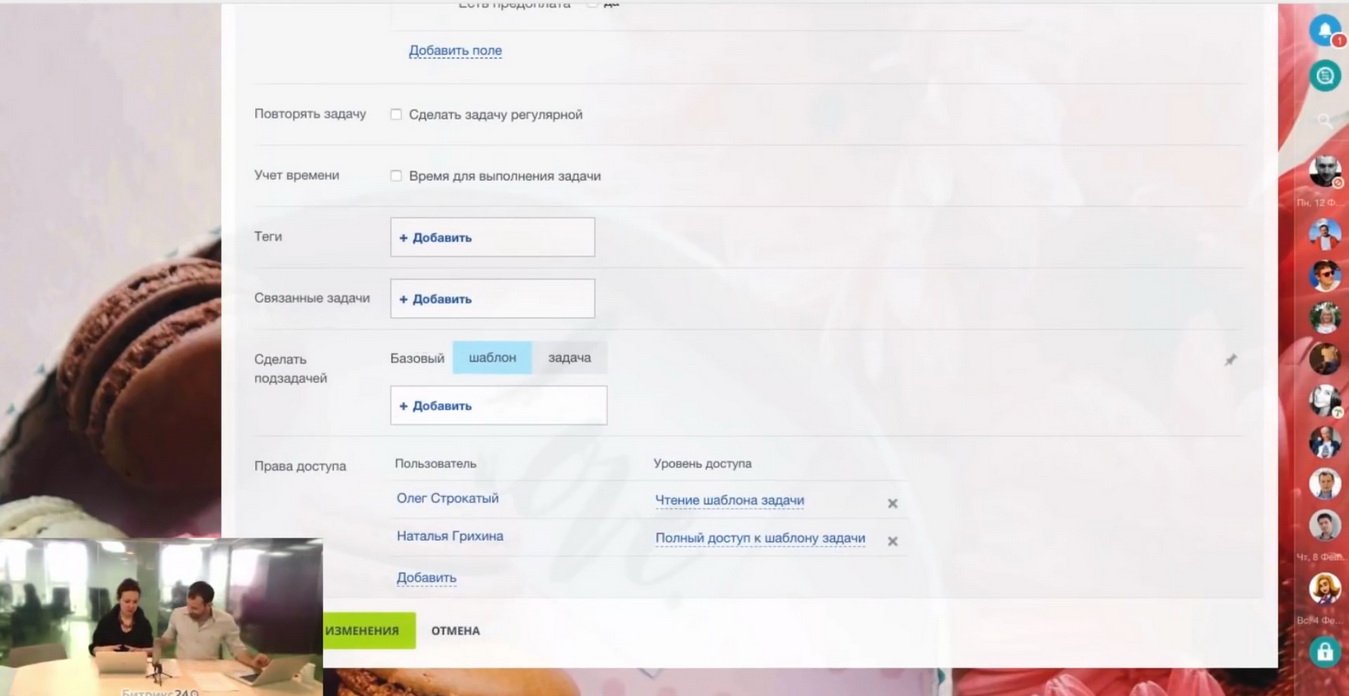The height and width of the screenshot is (696, 1349).
Task: Open 'Чтение шаблона задачи' access level dropdown
Action: tap(729, 500)
